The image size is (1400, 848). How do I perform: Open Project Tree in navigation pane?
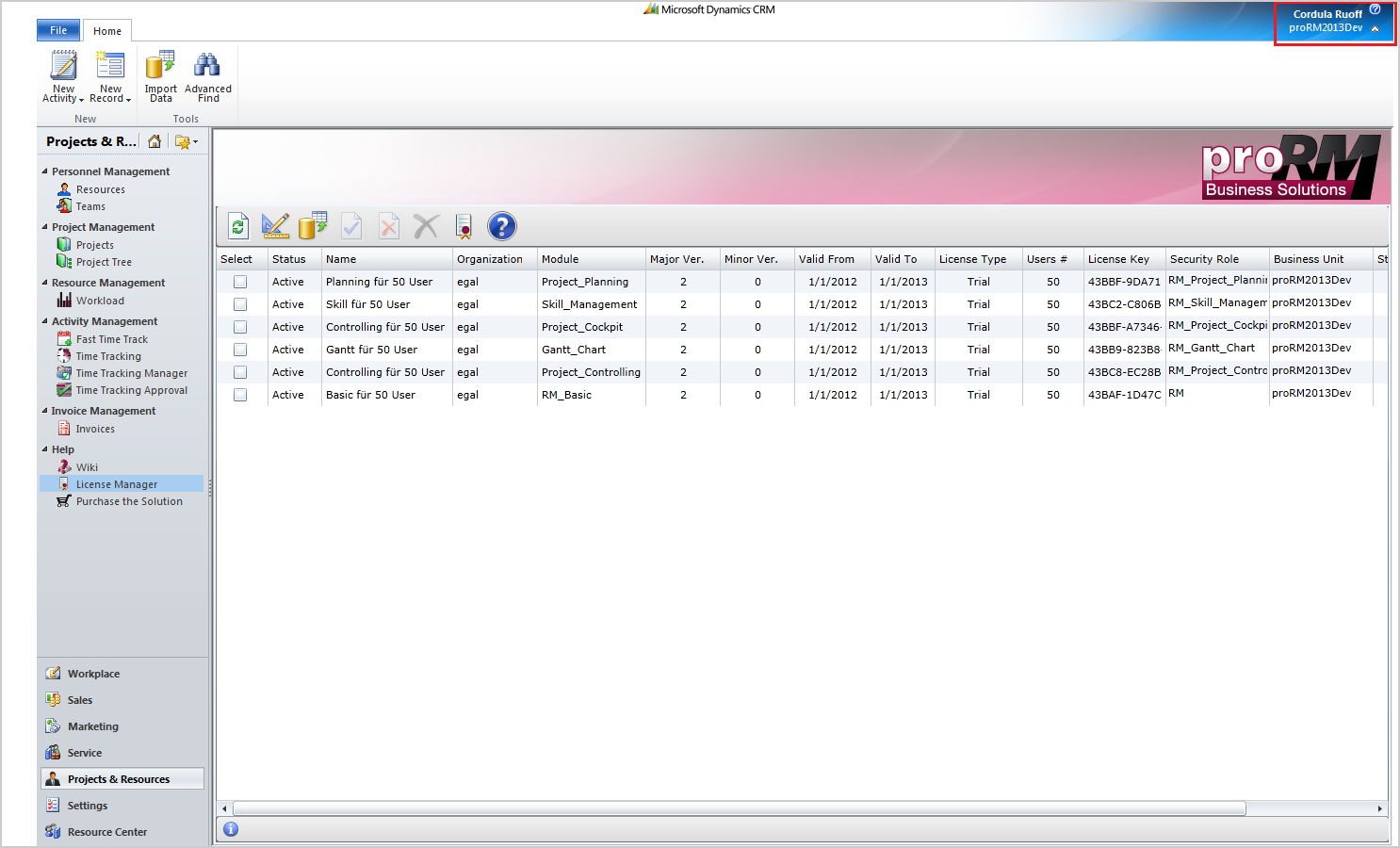coord(104,262)
